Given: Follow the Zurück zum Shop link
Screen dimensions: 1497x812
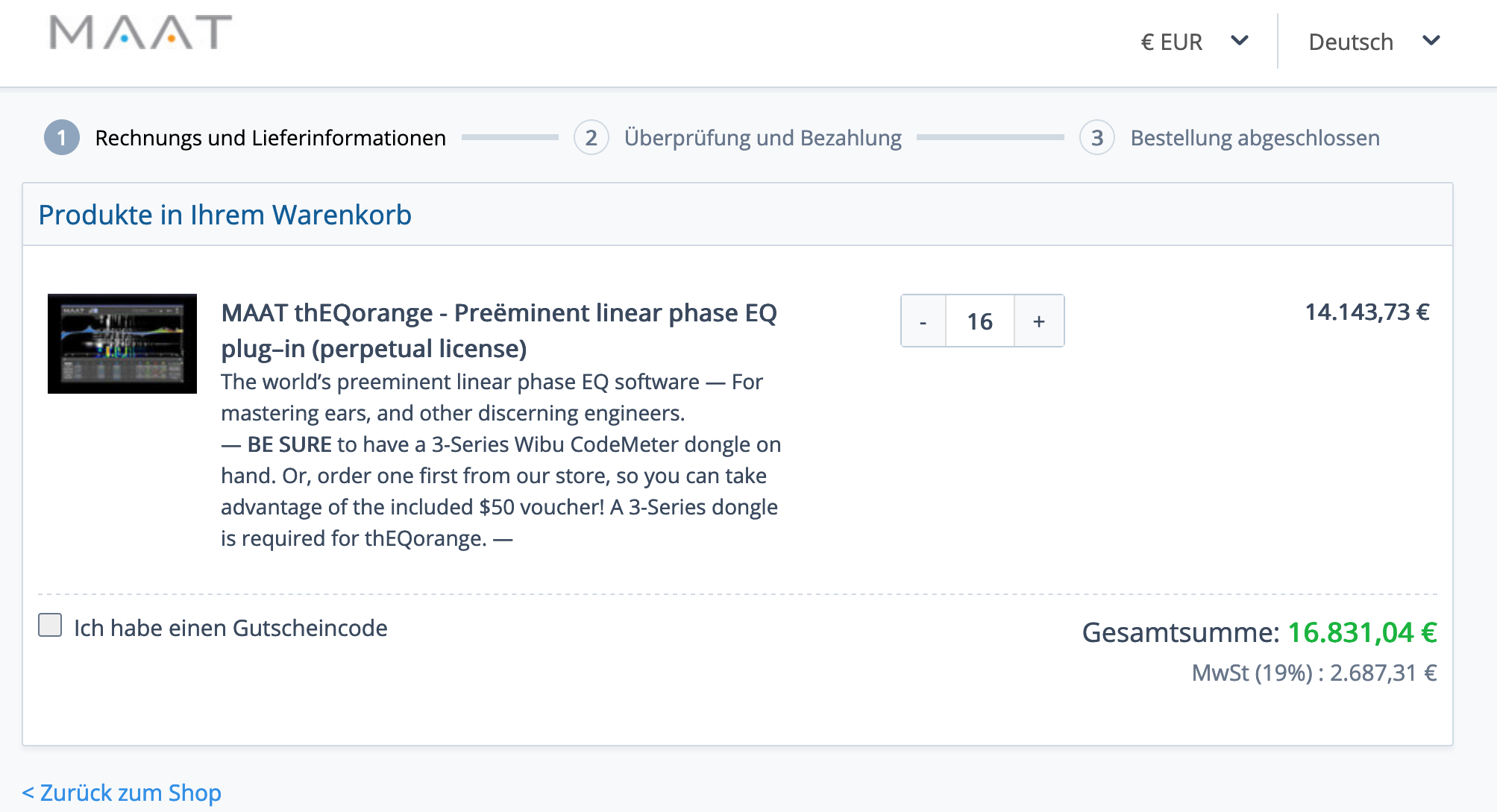Looking at the screenshot, I should 122,793.
